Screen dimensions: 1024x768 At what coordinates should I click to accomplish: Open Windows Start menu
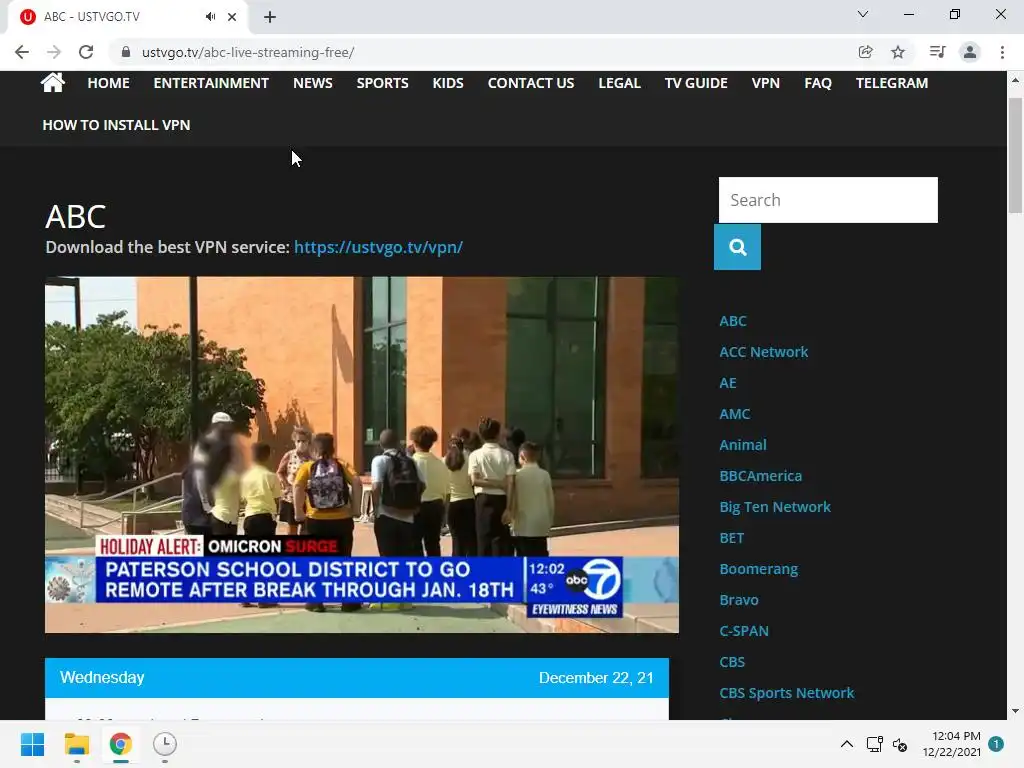32,744
